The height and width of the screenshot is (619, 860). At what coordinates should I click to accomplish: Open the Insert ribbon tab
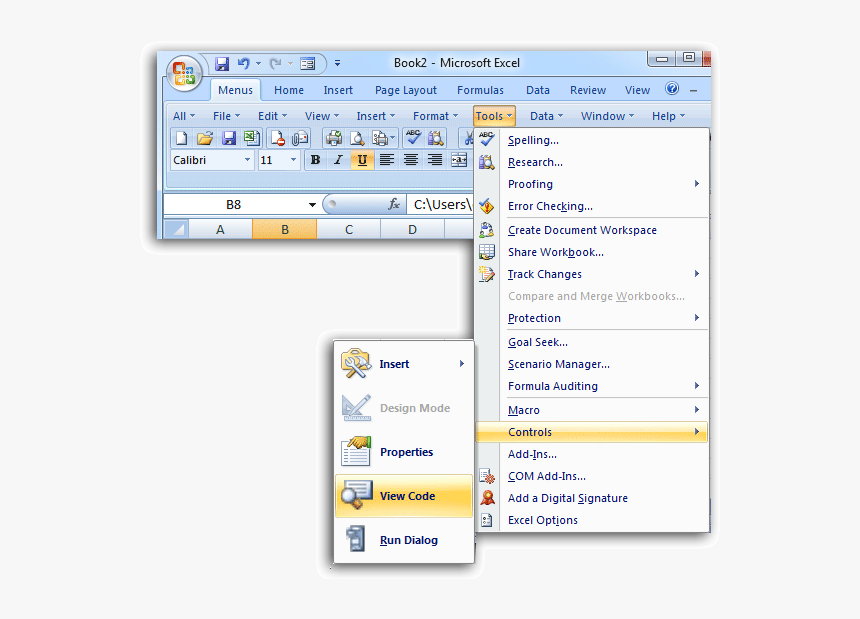click(338, 90)
